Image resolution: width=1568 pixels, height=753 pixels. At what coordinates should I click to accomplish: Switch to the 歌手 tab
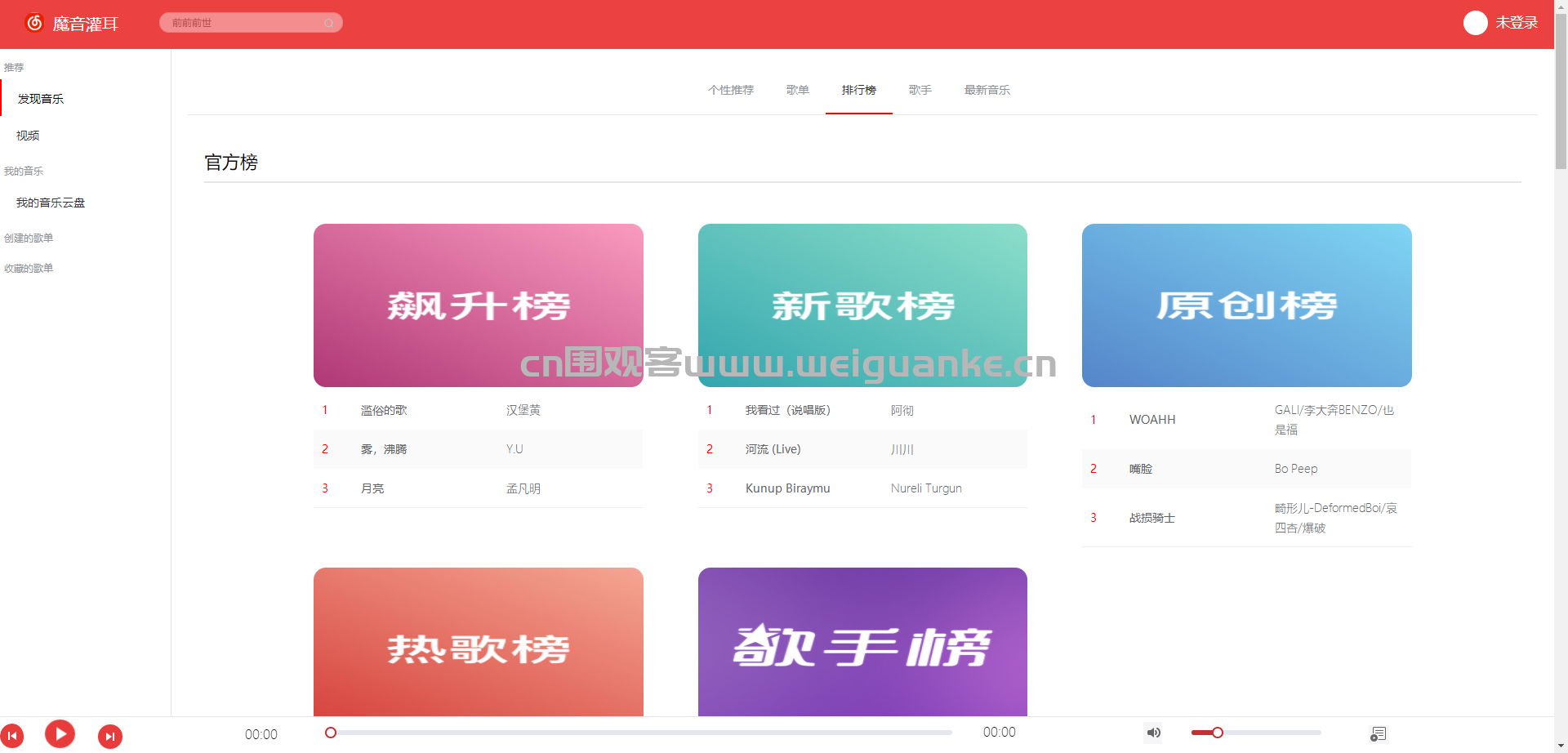point(920,90)
